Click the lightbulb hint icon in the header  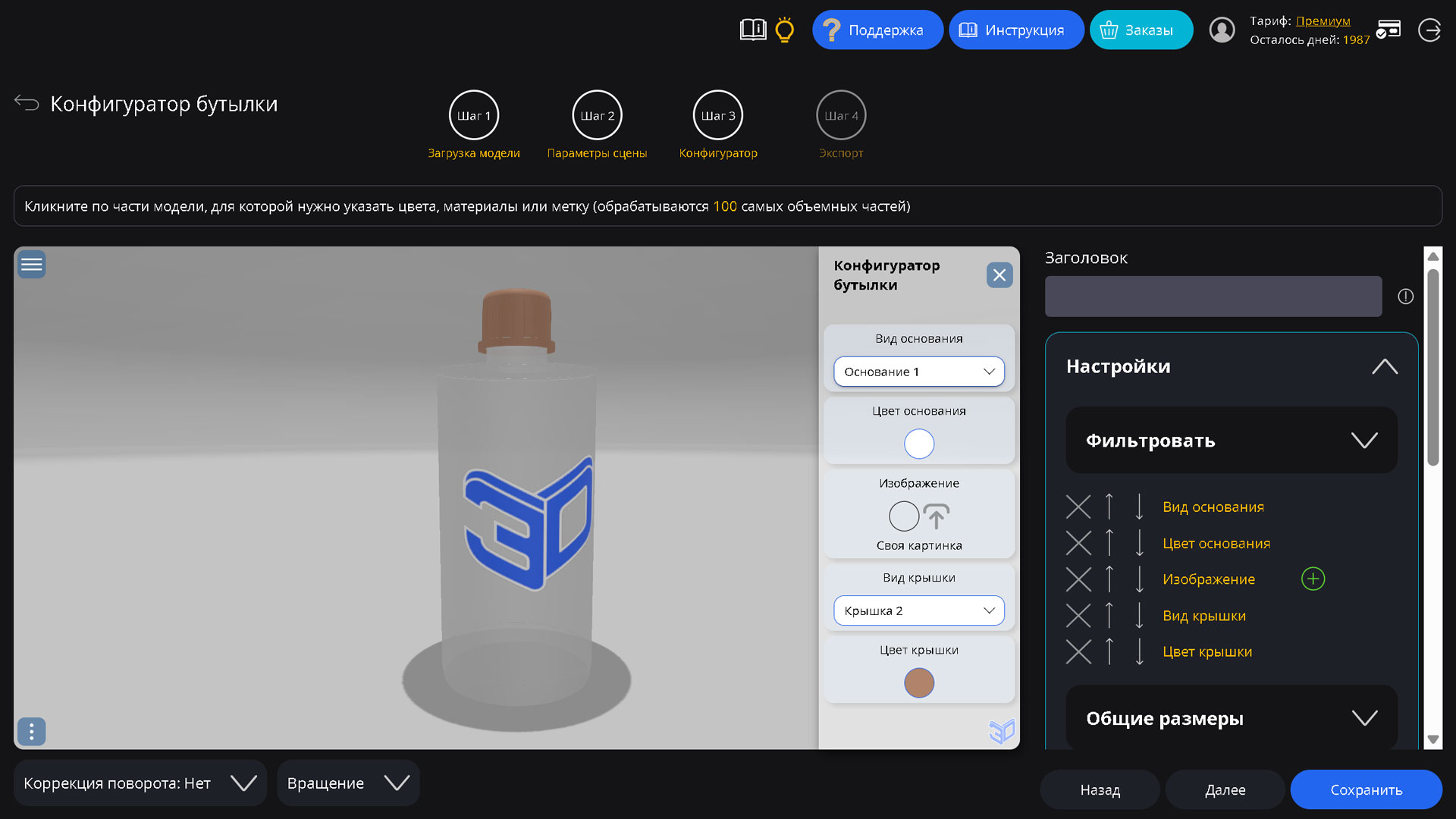[x=784, y=30]
